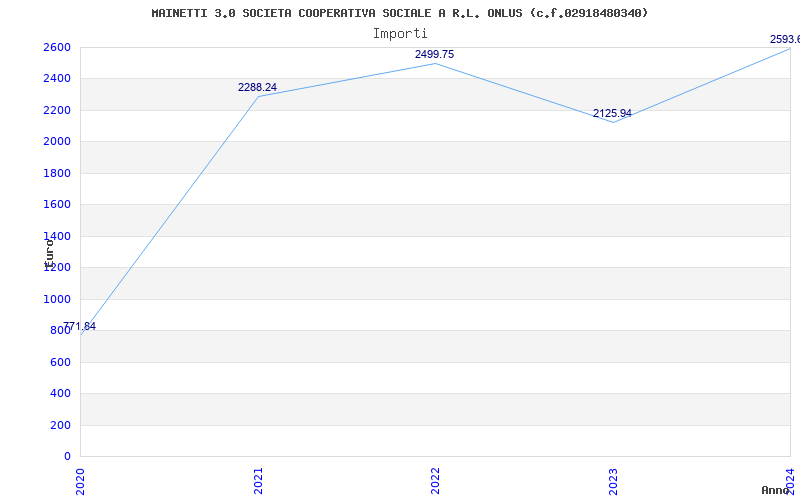Viewport: 800px width, 500px height.
Task: Click the 2000 y-axis tick label
Action: coord(57,141)
